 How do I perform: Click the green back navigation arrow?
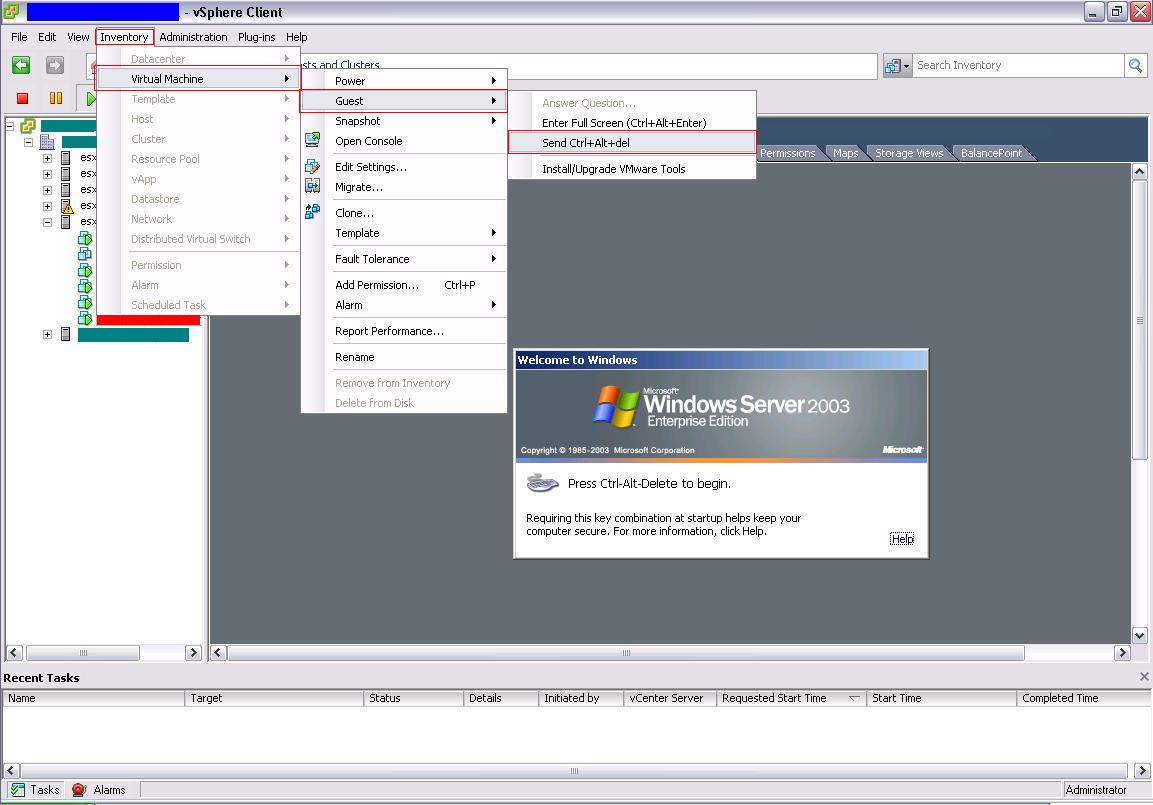click(x=21, y=65)
